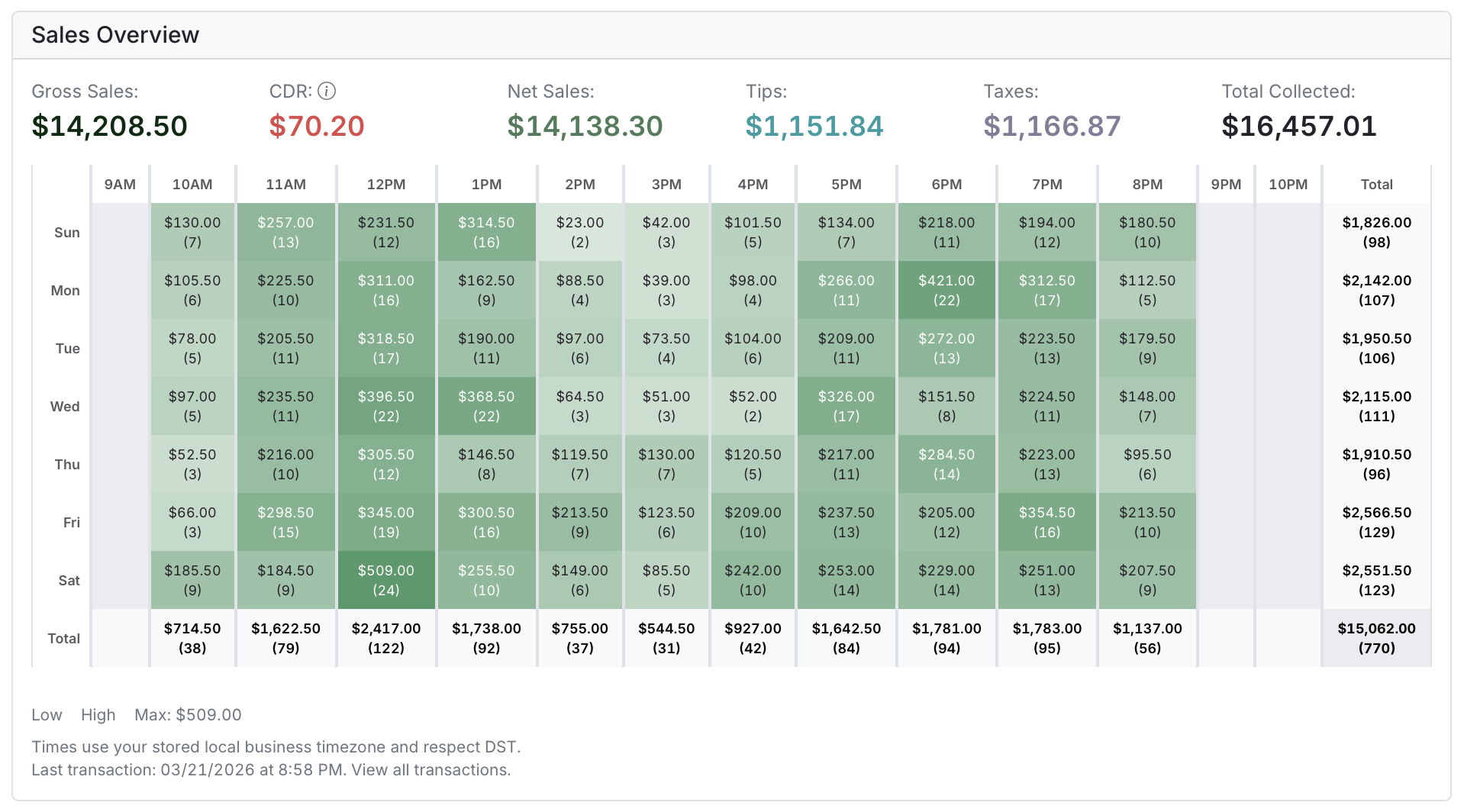This screenshot has width=1464, height=812.
Task: Click the Taxes amount $1,166.87
Action: point(1052,126)
